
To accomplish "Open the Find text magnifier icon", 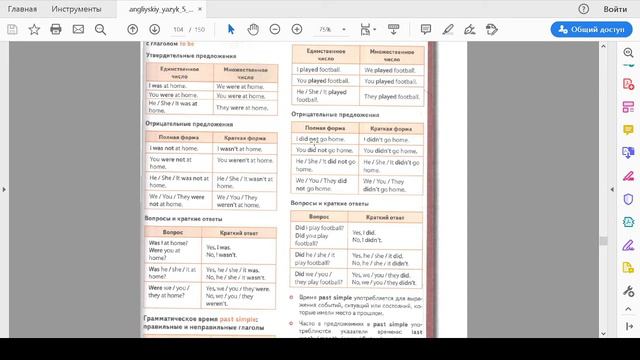I will coord(100,29).
